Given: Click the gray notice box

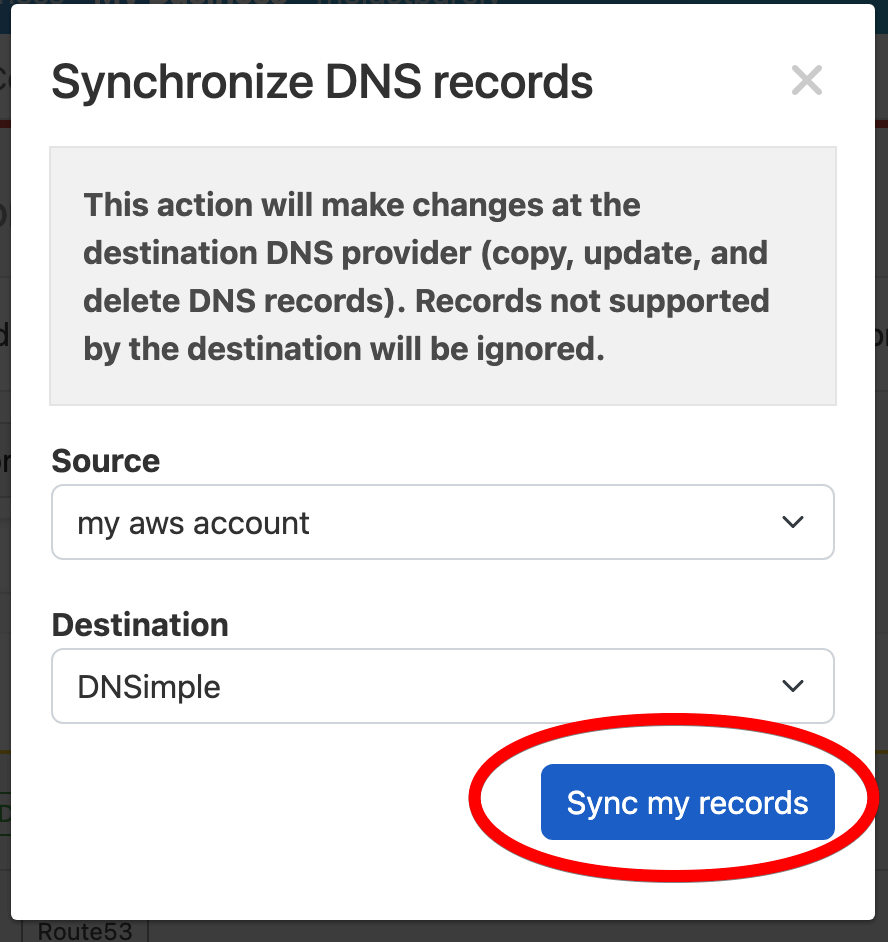Looking at the screenshot, I should [x=443, y=276].
